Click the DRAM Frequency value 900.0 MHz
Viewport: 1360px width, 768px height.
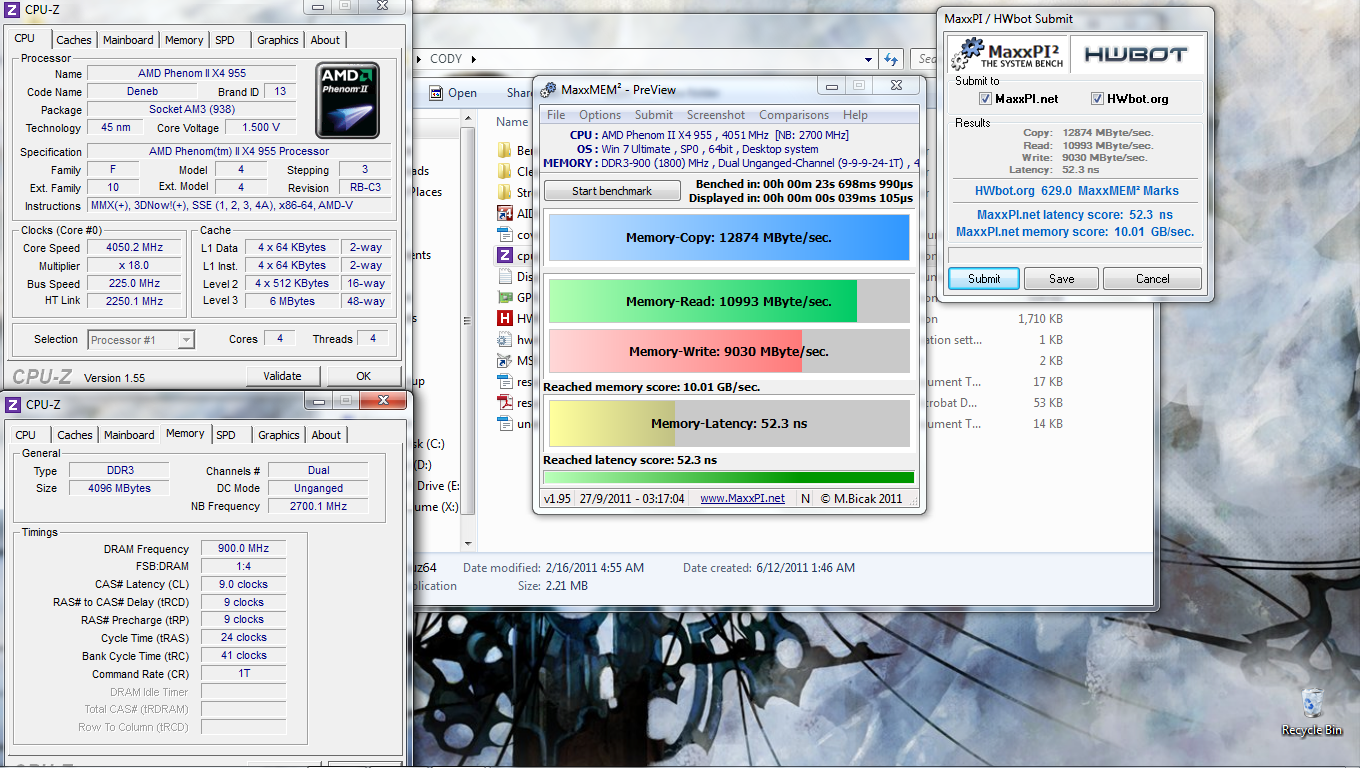244,549
